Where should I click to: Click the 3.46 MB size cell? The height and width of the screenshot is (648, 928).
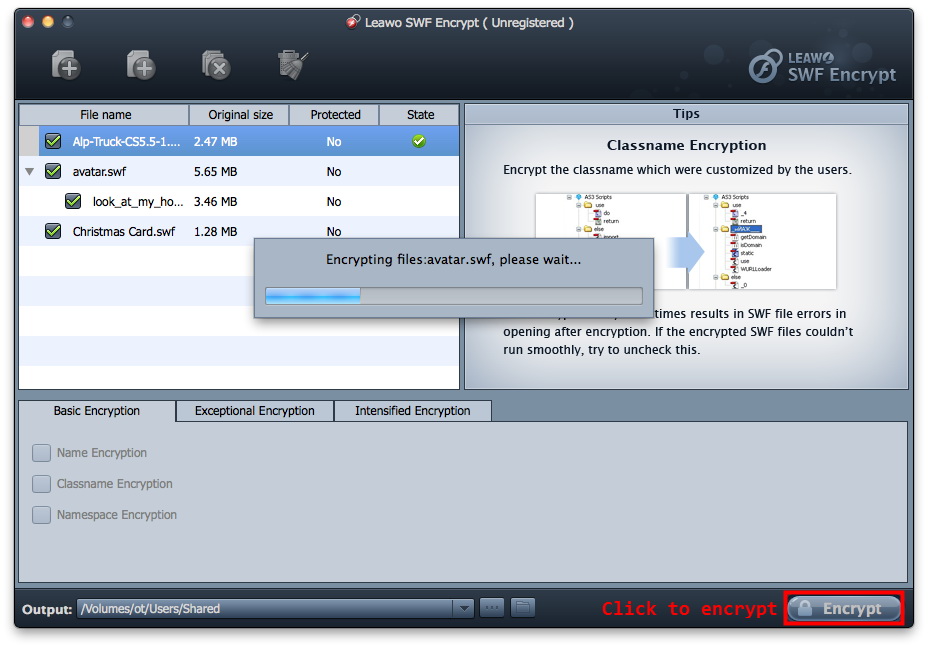point(215,201)
